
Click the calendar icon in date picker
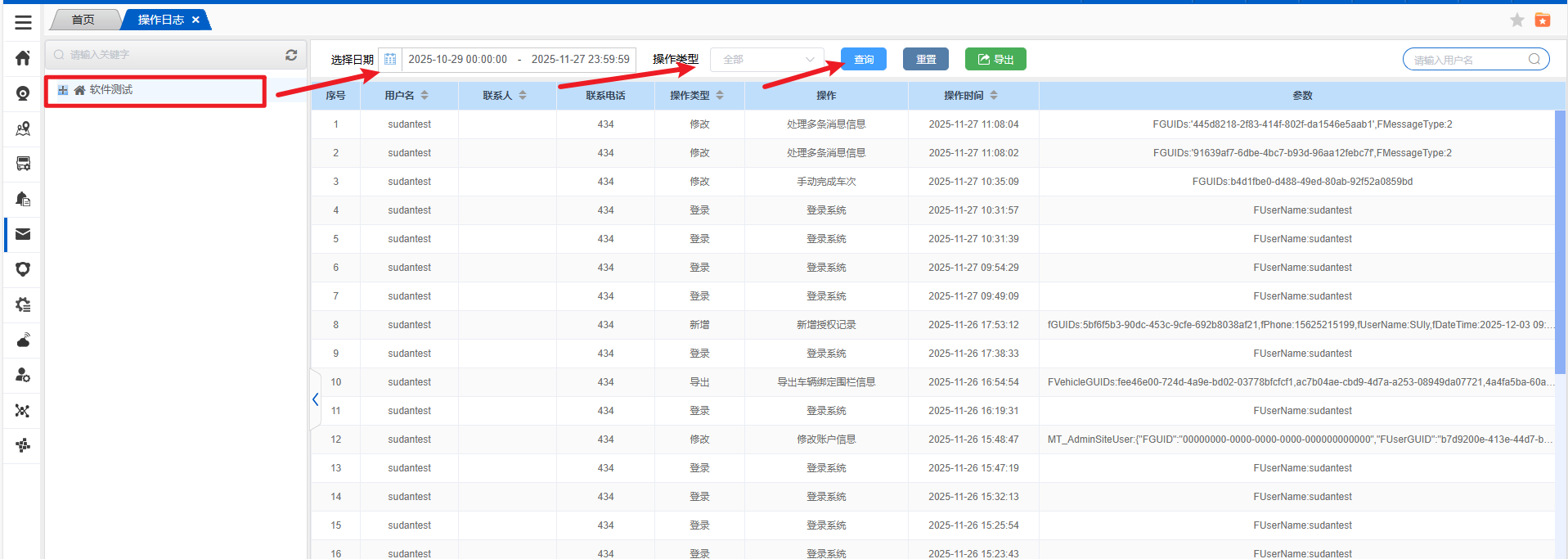390,59
